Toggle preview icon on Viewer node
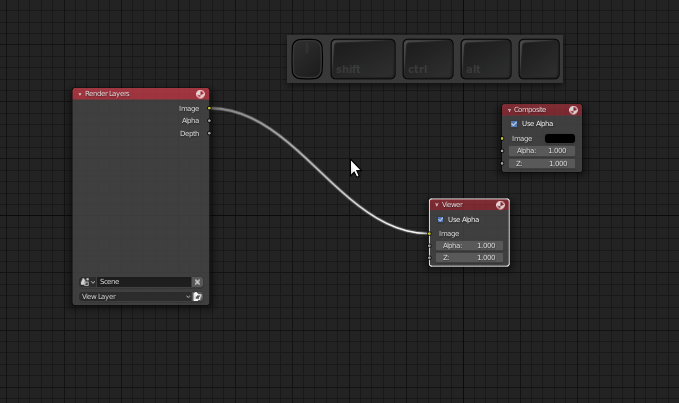Screen dimensions: 679x403 [501, 205]
